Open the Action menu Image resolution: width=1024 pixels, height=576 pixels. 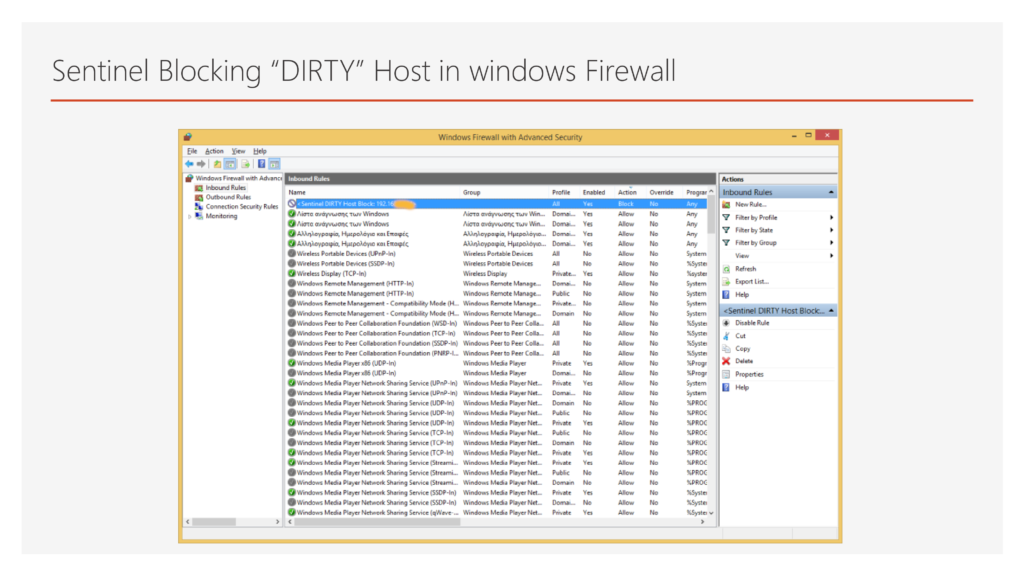pyautogui.click(x=214, y=151)
